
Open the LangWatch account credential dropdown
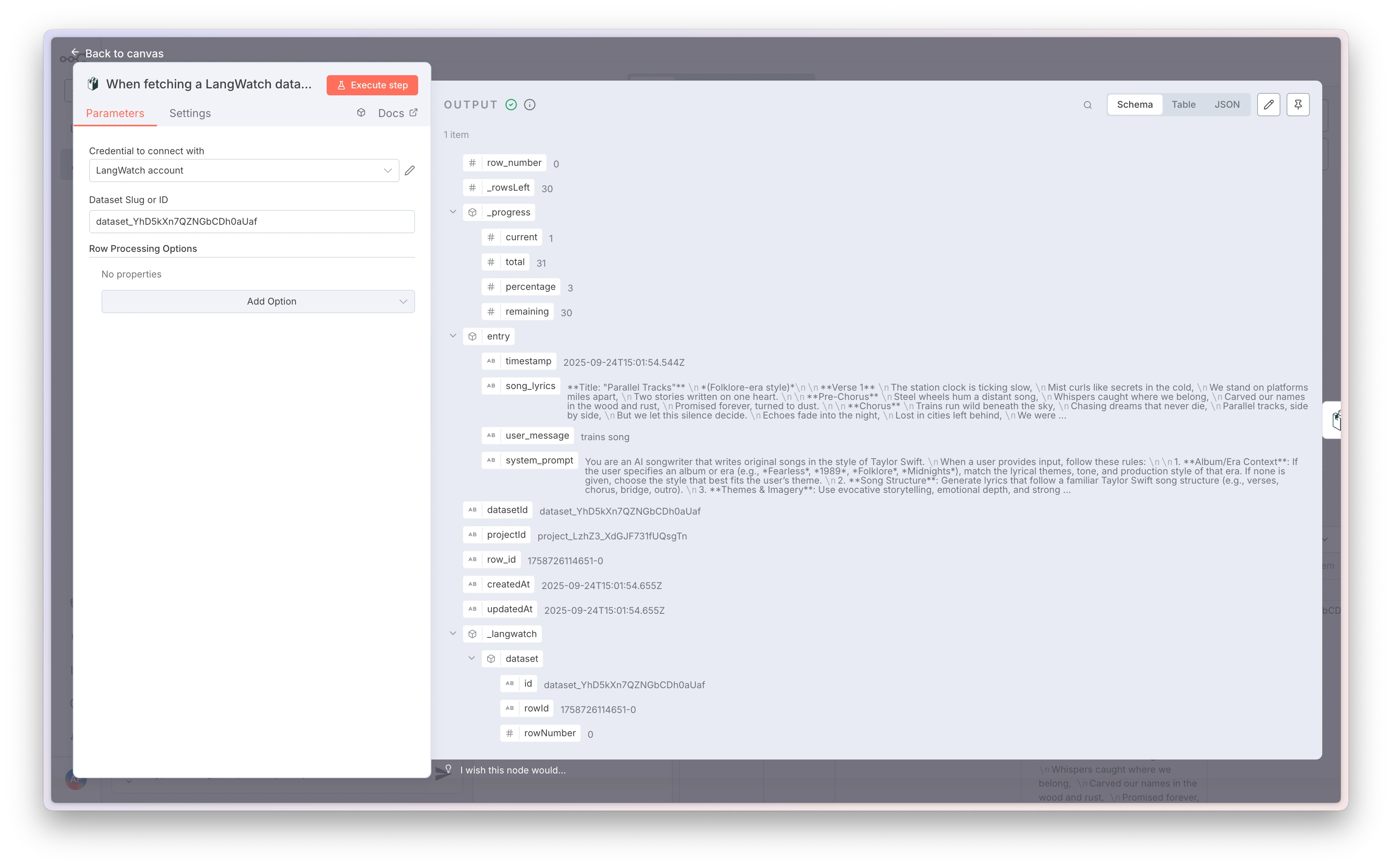[244, 170]
